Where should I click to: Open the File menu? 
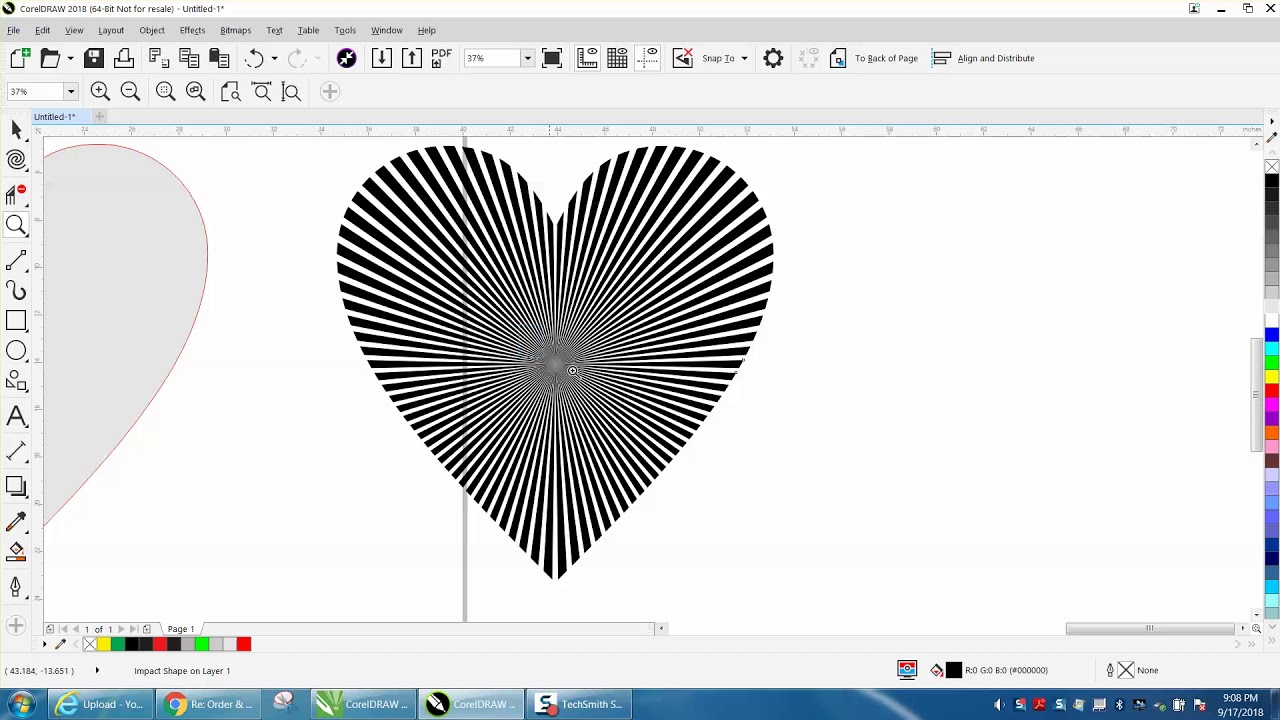14,30
